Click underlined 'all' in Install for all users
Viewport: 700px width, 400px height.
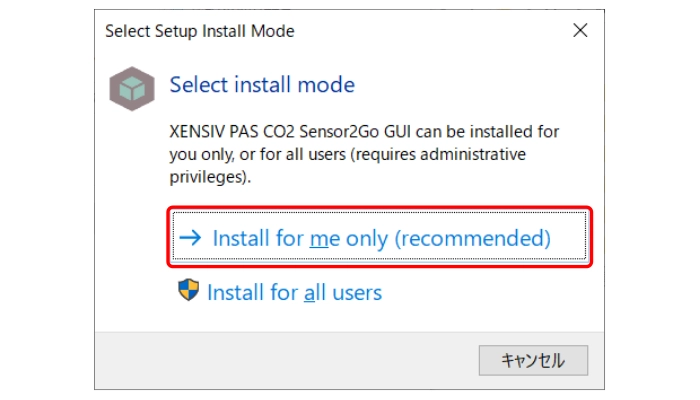(x=315, y=293)
